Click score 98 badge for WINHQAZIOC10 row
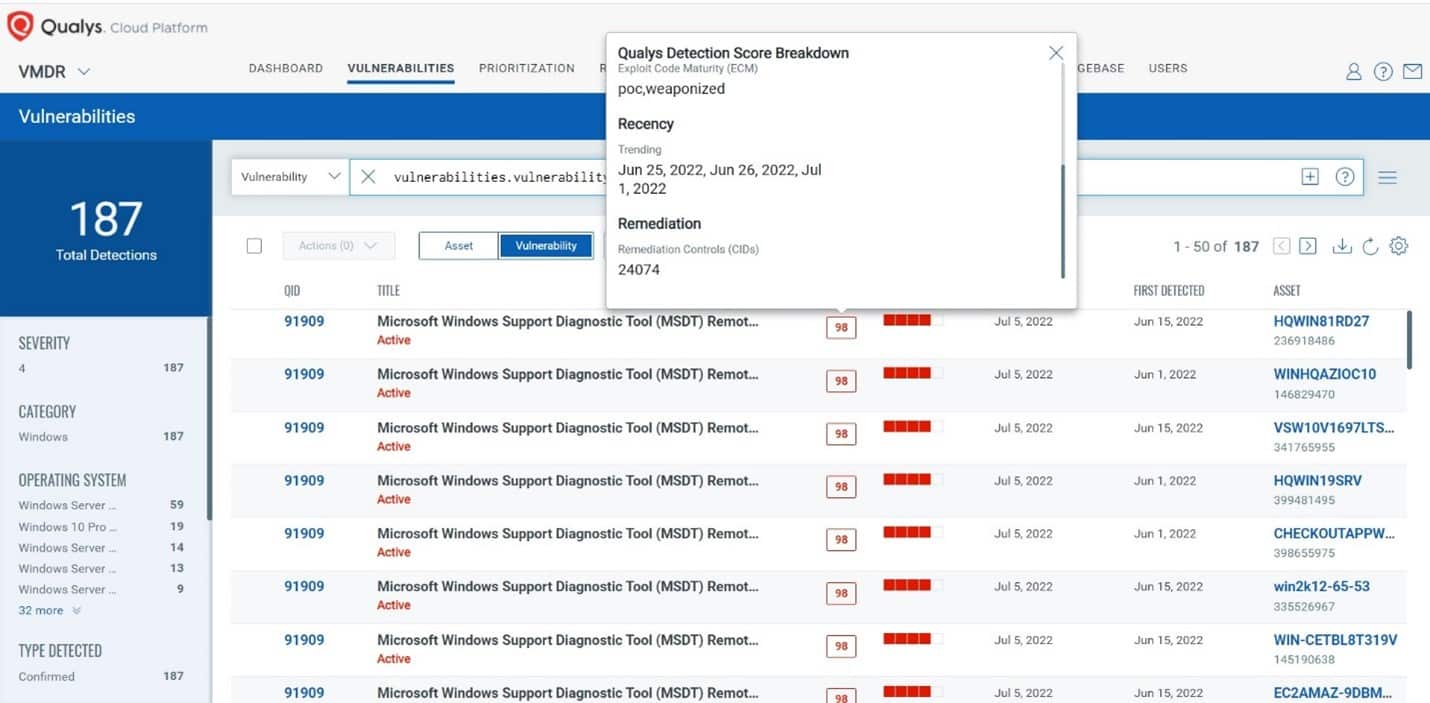The height and width of the screenshot is (703, 1430). click(841, 381)
